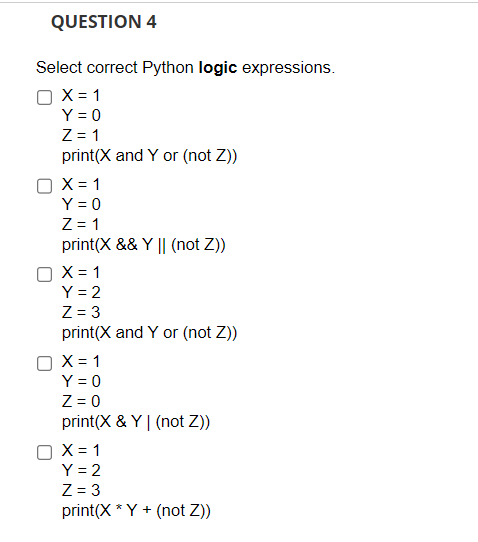This screenshot has width=478, height=542.
Task: Click the and/or print line in the first option
Action: [x=150, y=156]
